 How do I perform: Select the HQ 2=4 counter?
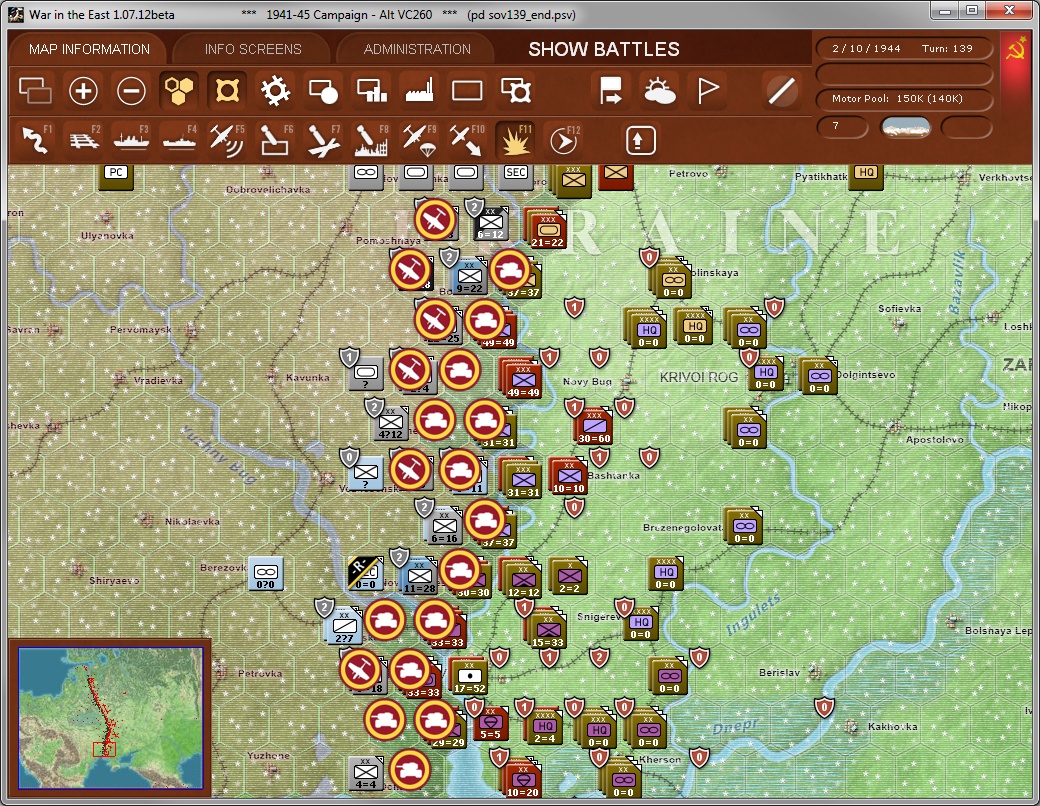pos(545,726)
